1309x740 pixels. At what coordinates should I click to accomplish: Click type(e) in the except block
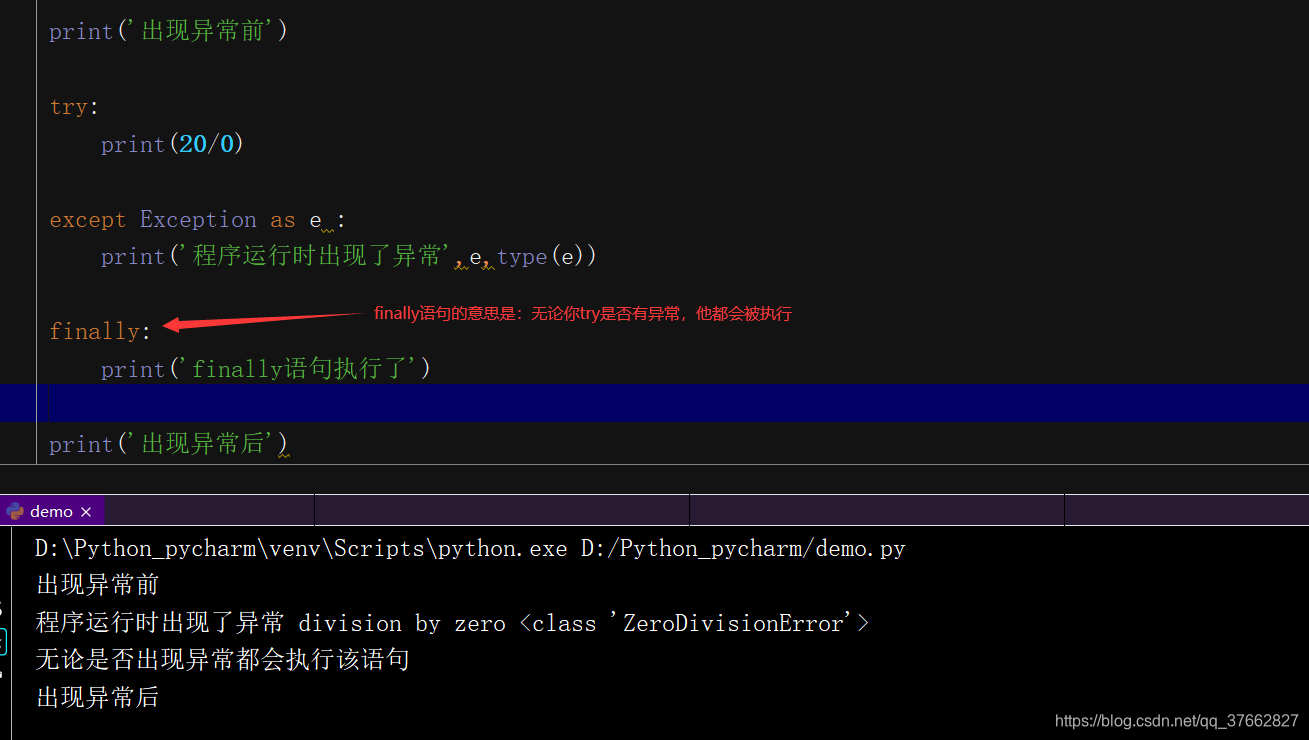(540, 257)
